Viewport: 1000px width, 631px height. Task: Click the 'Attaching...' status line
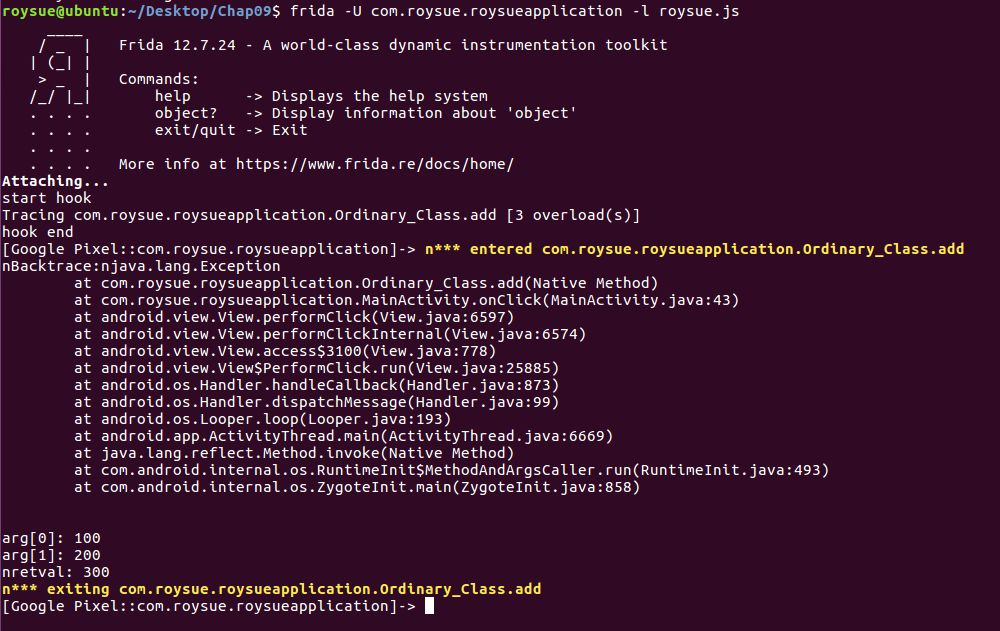pos(55,181)
